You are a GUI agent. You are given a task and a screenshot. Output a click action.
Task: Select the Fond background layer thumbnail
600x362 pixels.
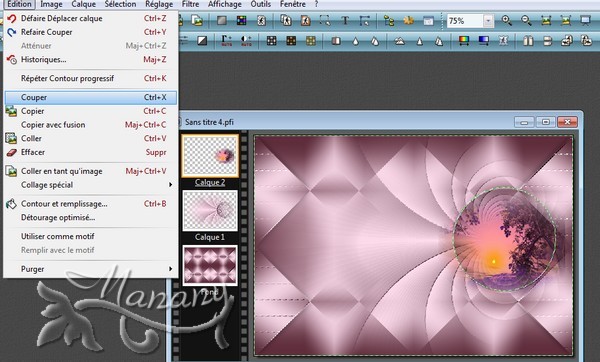(210, 266)
